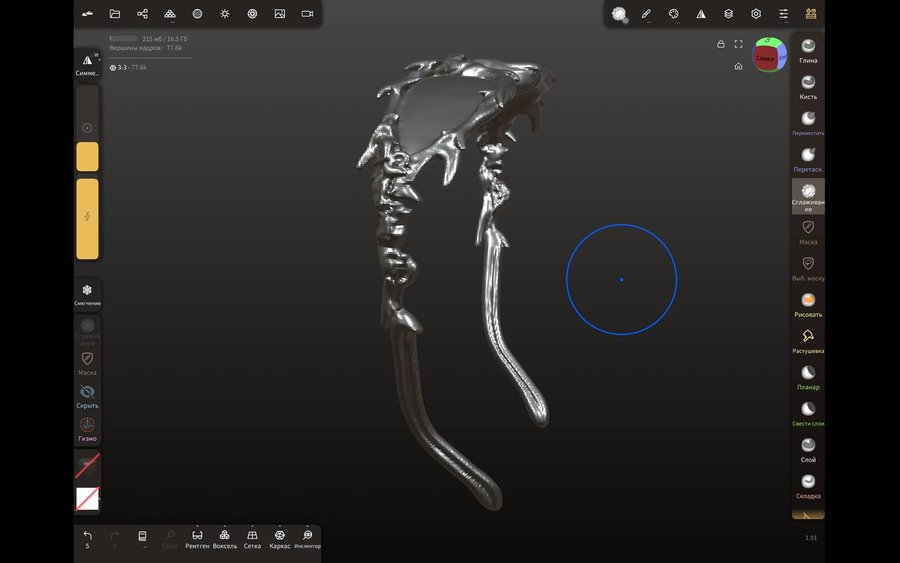
Task: Select the left-panel Сглаживание shortcut
Action: (87, 332)
